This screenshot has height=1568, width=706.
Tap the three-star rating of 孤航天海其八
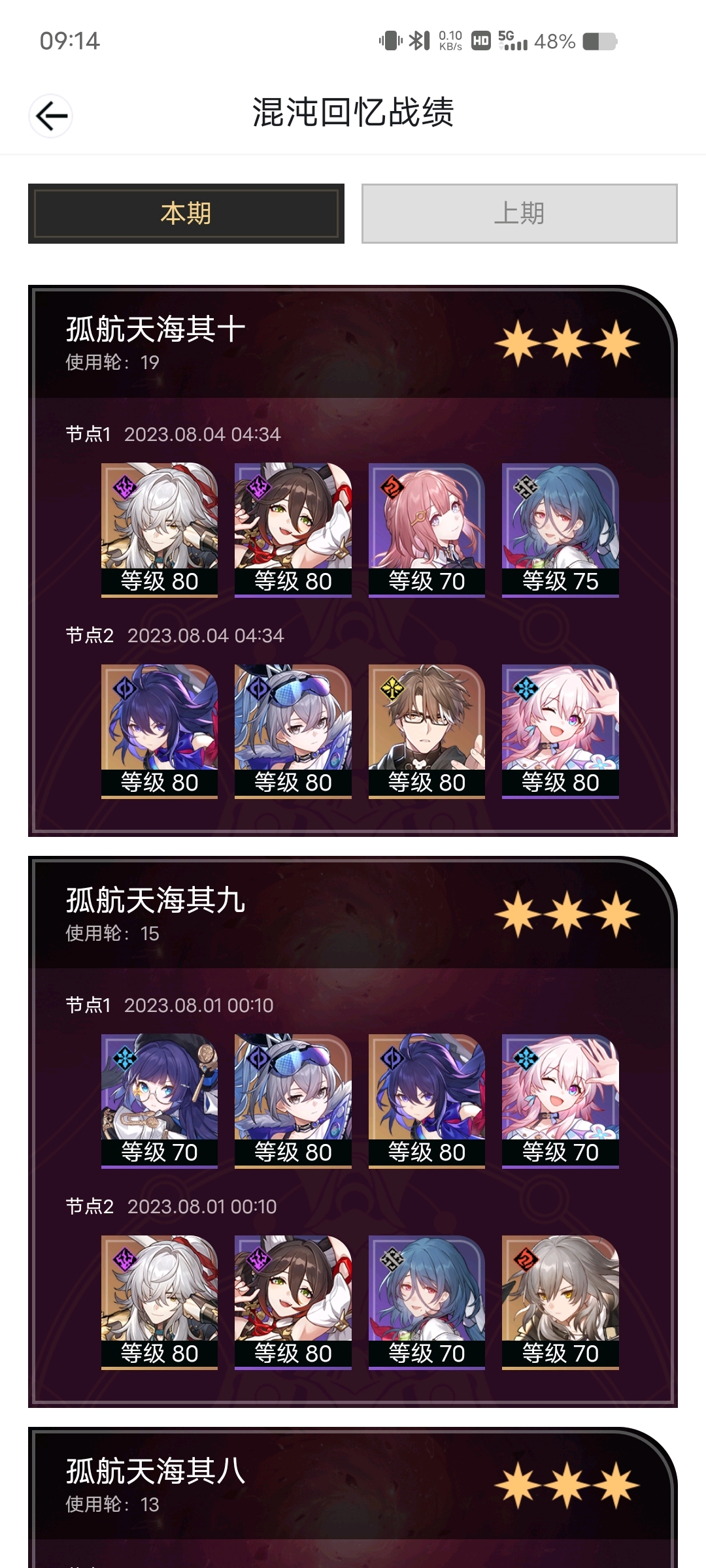(567, 1485)
